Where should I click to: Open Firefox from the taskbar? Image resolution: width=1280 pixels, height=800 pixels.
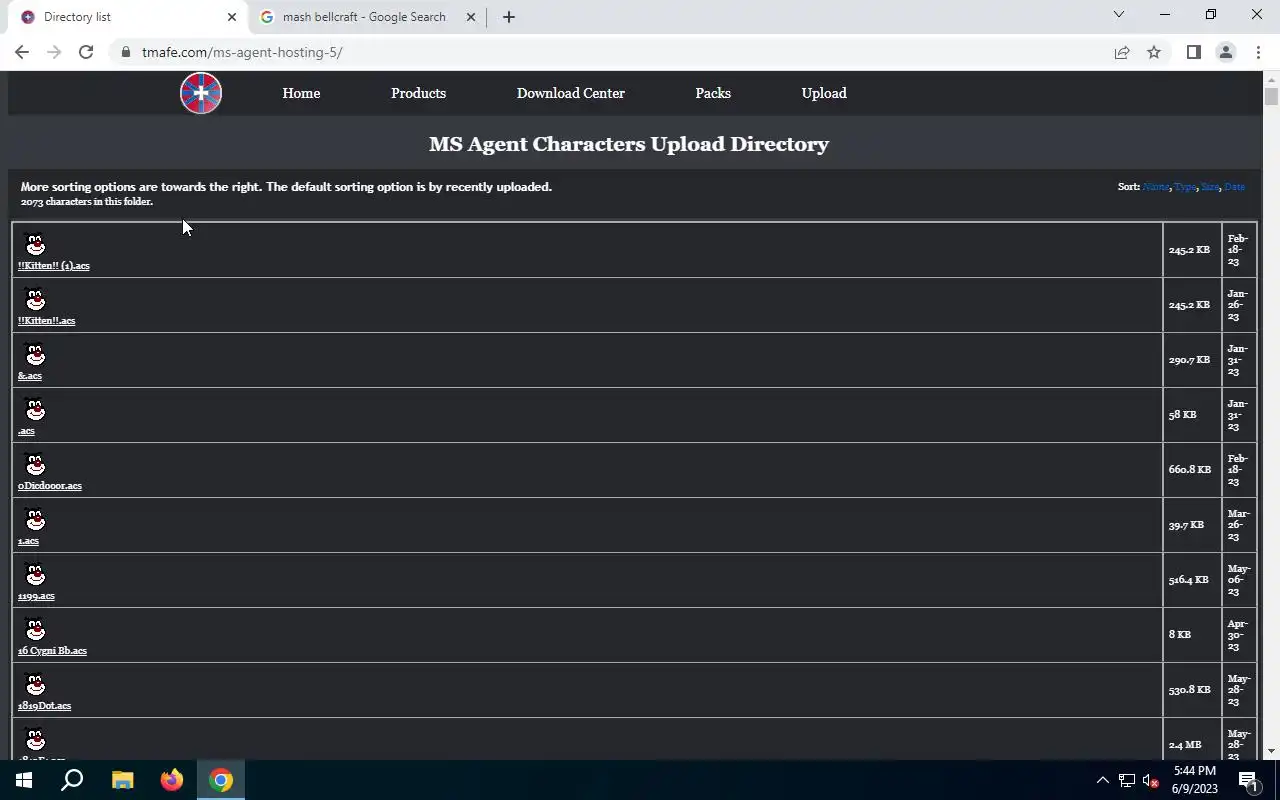(x=172, y=780)
